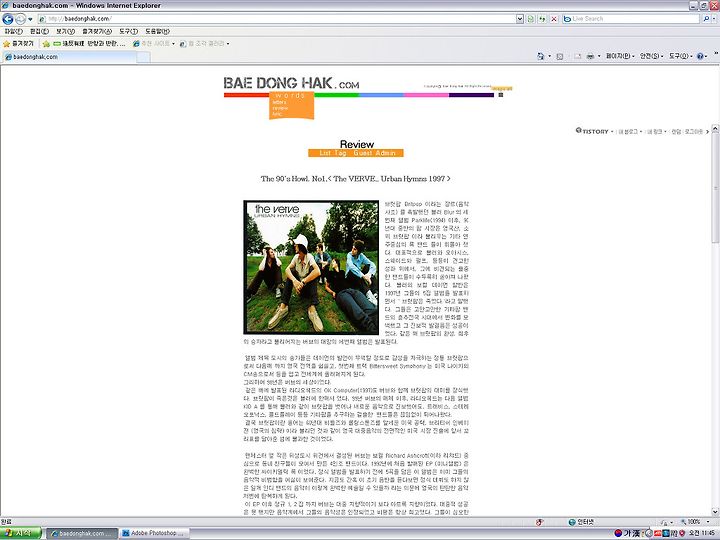Switch to baedonghak.com taskbar button
This screenshot has width=720, height=540.
click(83, 533)
